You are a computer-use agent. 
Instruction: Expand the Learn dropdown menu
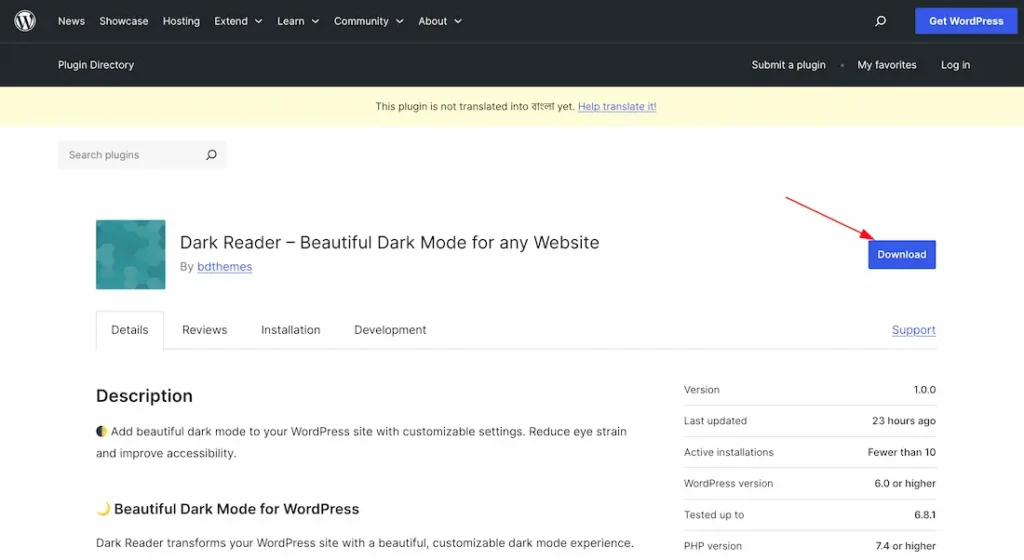point(298,21)
